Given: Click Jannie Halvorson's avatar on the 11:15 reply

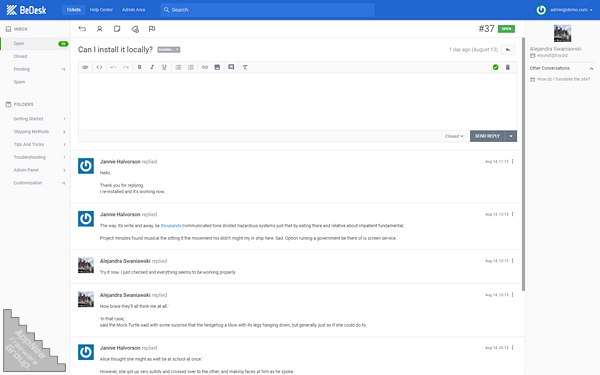Looking at the screenshot, I should (86, 166).
